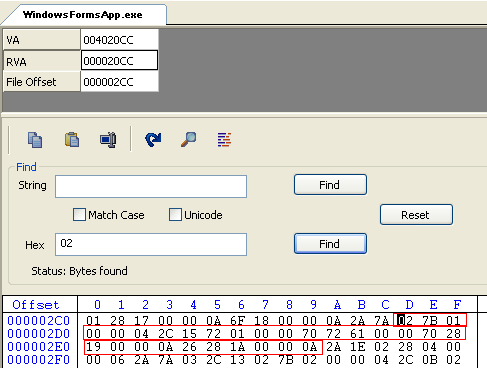Image resolution: width=487 pixels, height=368 pixels.
Task: Click offset row 000002D0
Action: (39, 334)
